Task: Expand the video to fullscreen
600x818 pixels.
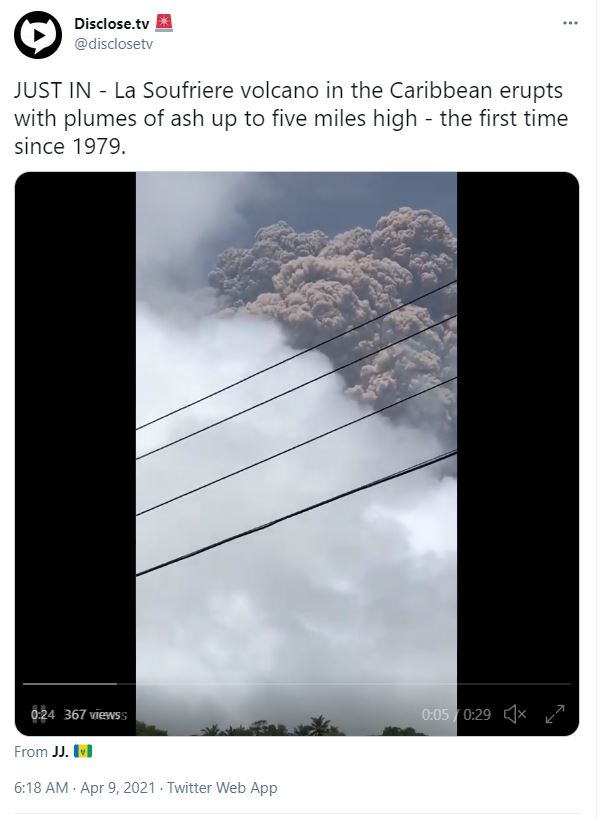Action: 555,714
